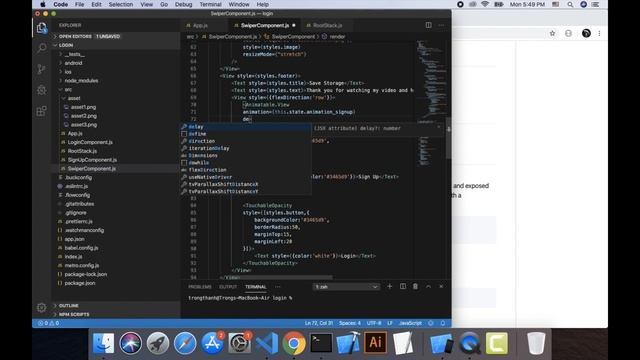Click the Ln 72 cursor position status item
Viewport: 640px width, 360px height.
(318, 323)
